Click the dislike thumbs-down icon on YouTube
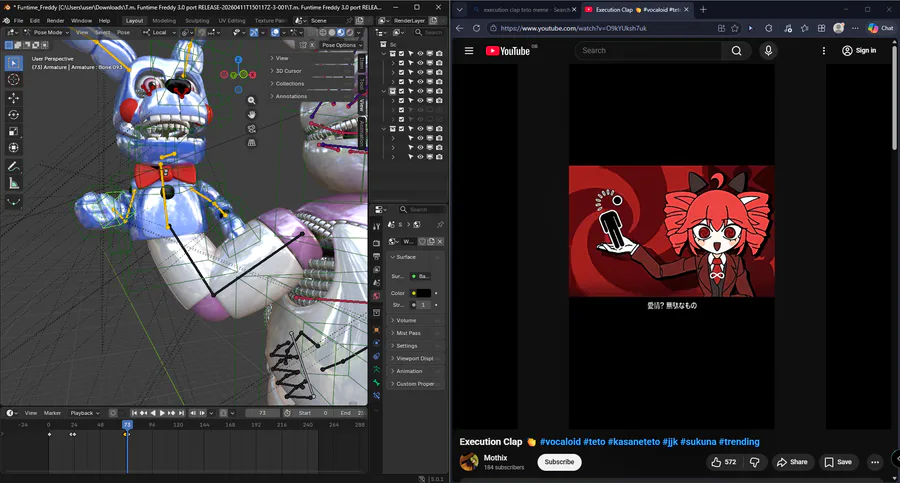This screenshot has height=483, width=900. pyautogui.click(x=755, y=462)
